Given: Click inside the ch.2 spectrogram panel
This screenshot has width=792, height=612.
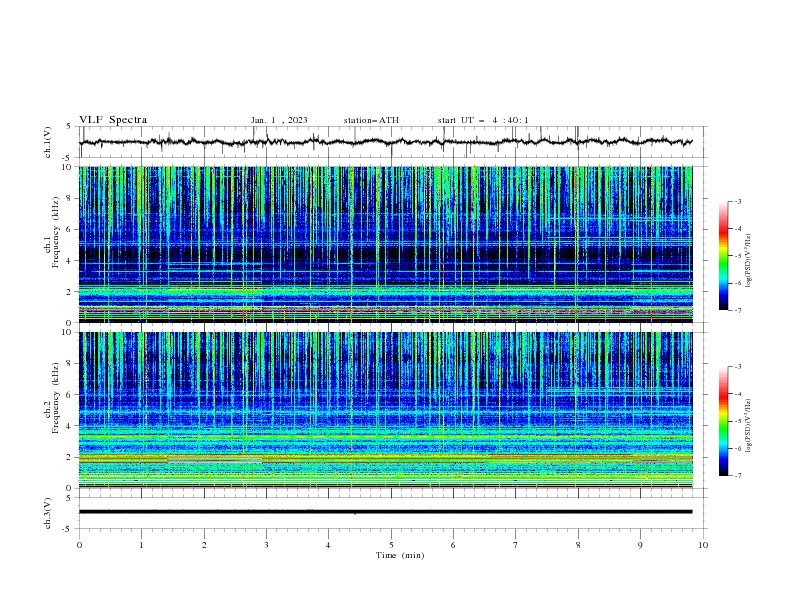Looking at the screenshot, I should click(385, 410).
